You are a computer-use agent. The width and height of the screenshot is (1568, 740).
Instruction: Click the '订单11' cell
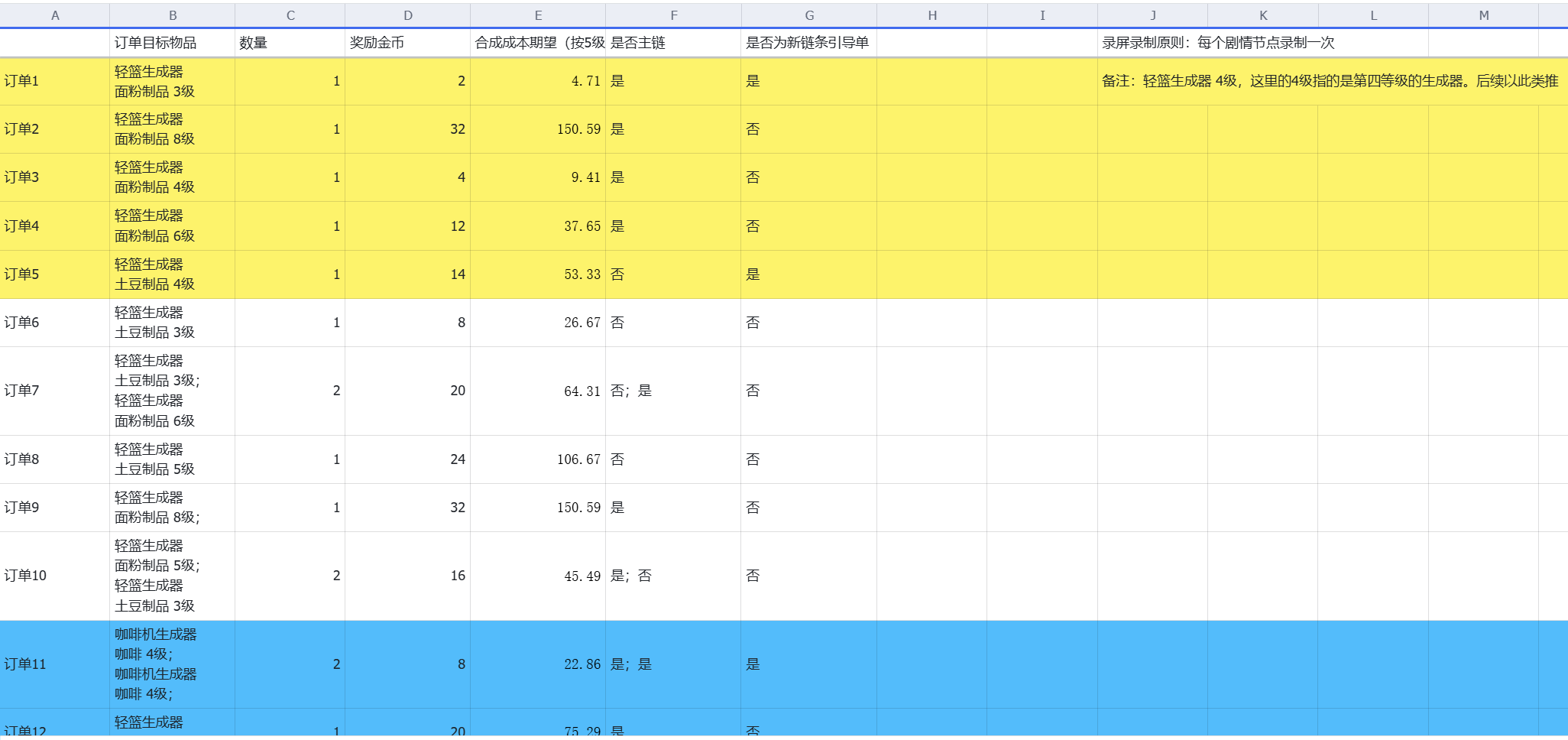click(55, 664)
